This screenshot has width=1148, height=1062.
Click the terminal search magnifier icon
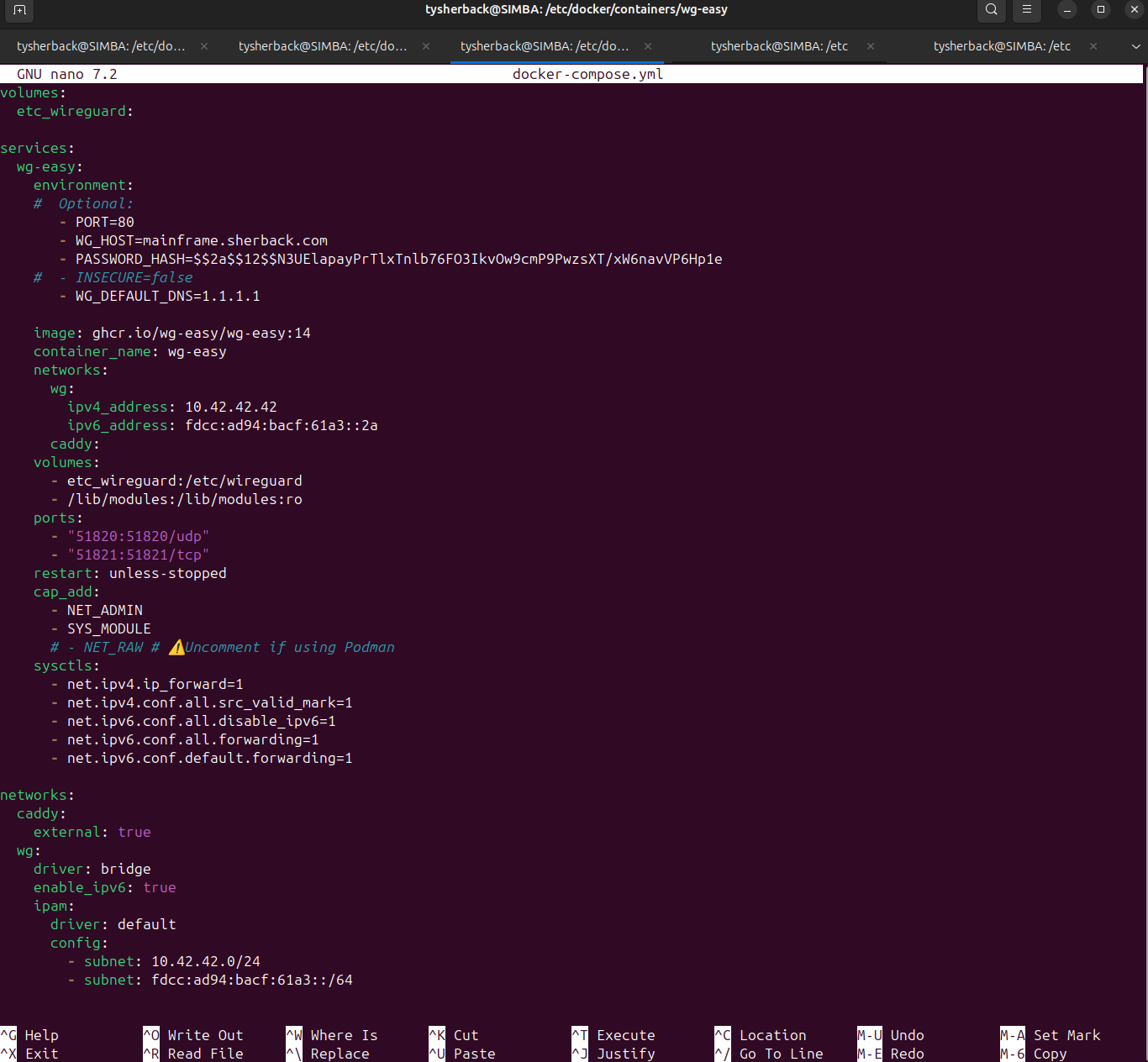click(992, 10)
